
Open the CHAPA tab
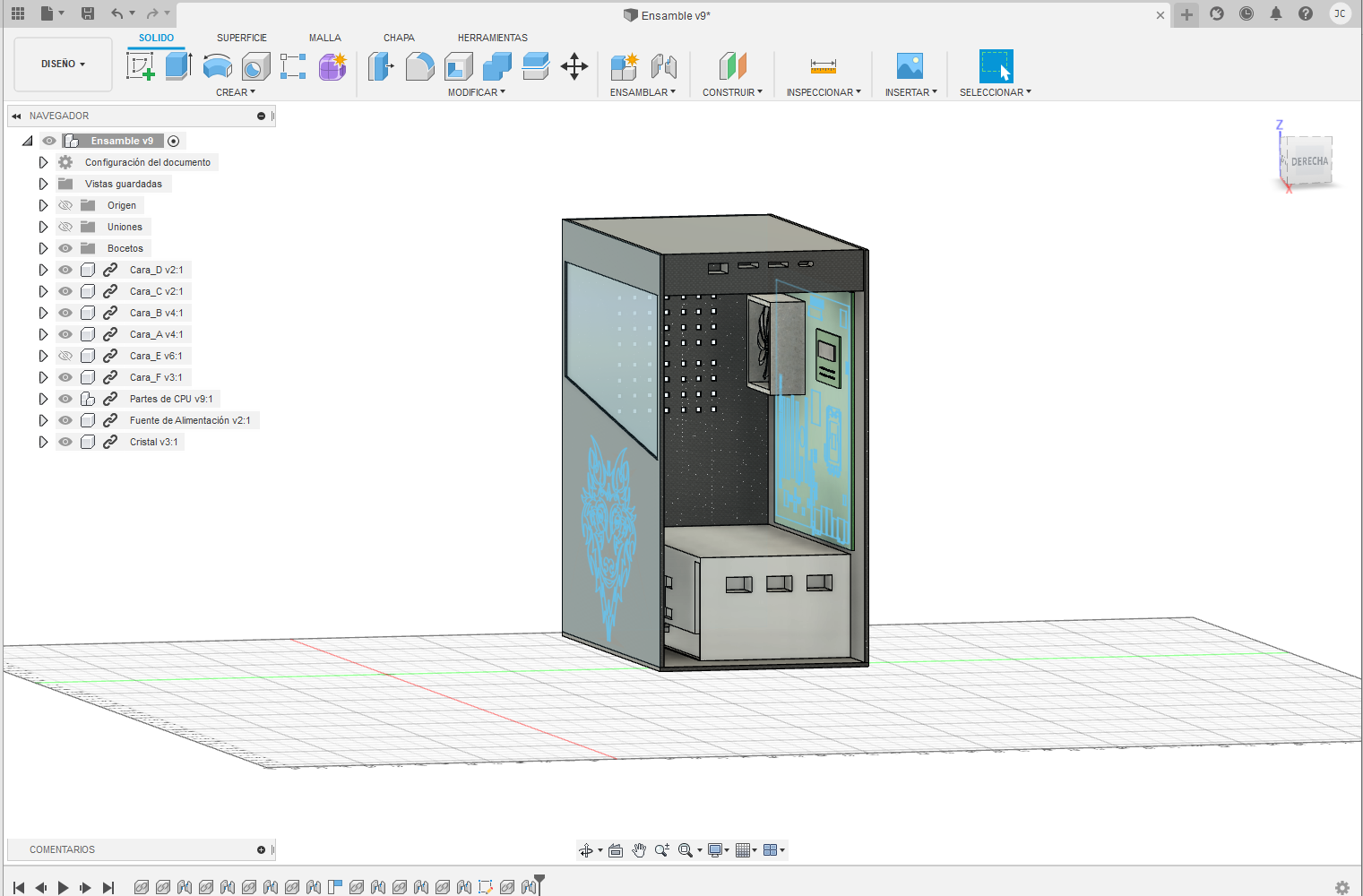click(x=399, y=38)
